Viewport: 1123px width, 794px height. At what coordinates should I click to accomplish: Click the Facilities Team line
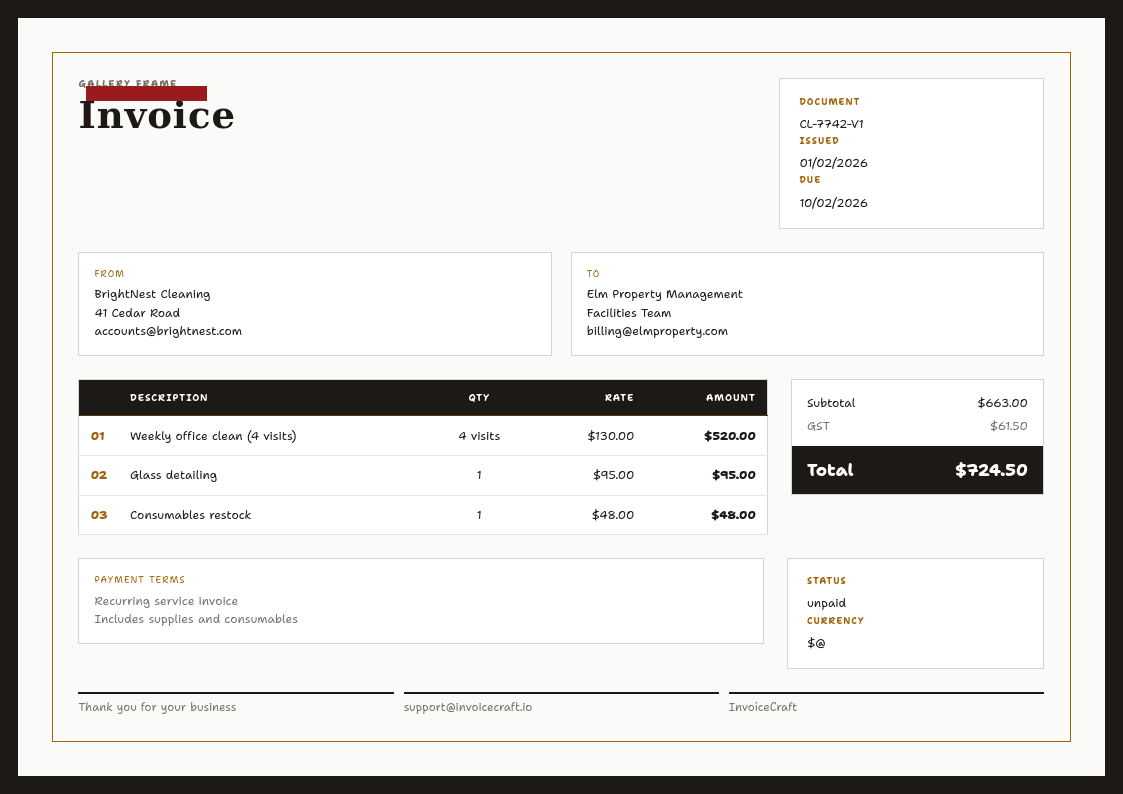pos(629,313)
